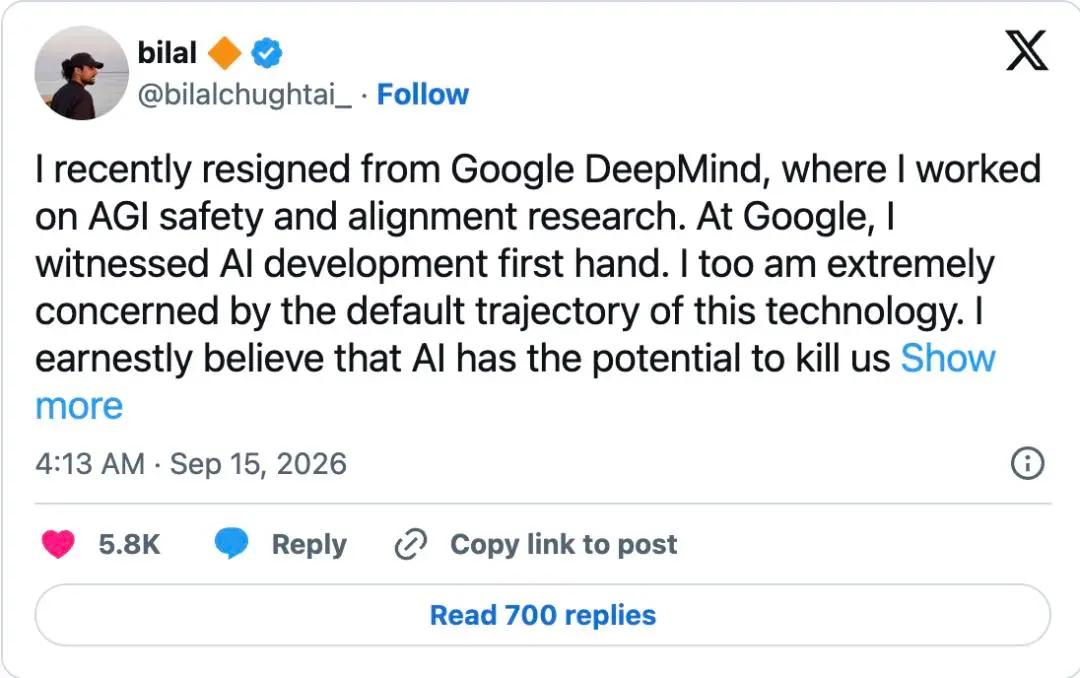Click the word 'more' in the tweet
Viewport: 1080px width, 678px height.
click(x=79, y=407)
